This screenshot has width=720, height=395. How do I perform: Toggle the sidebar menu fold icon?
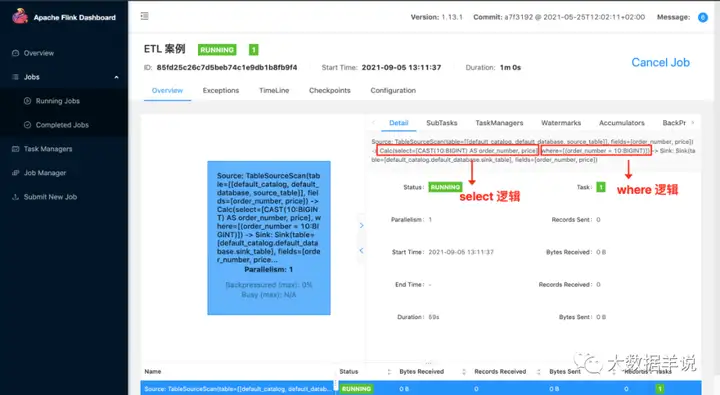point(145,16)
